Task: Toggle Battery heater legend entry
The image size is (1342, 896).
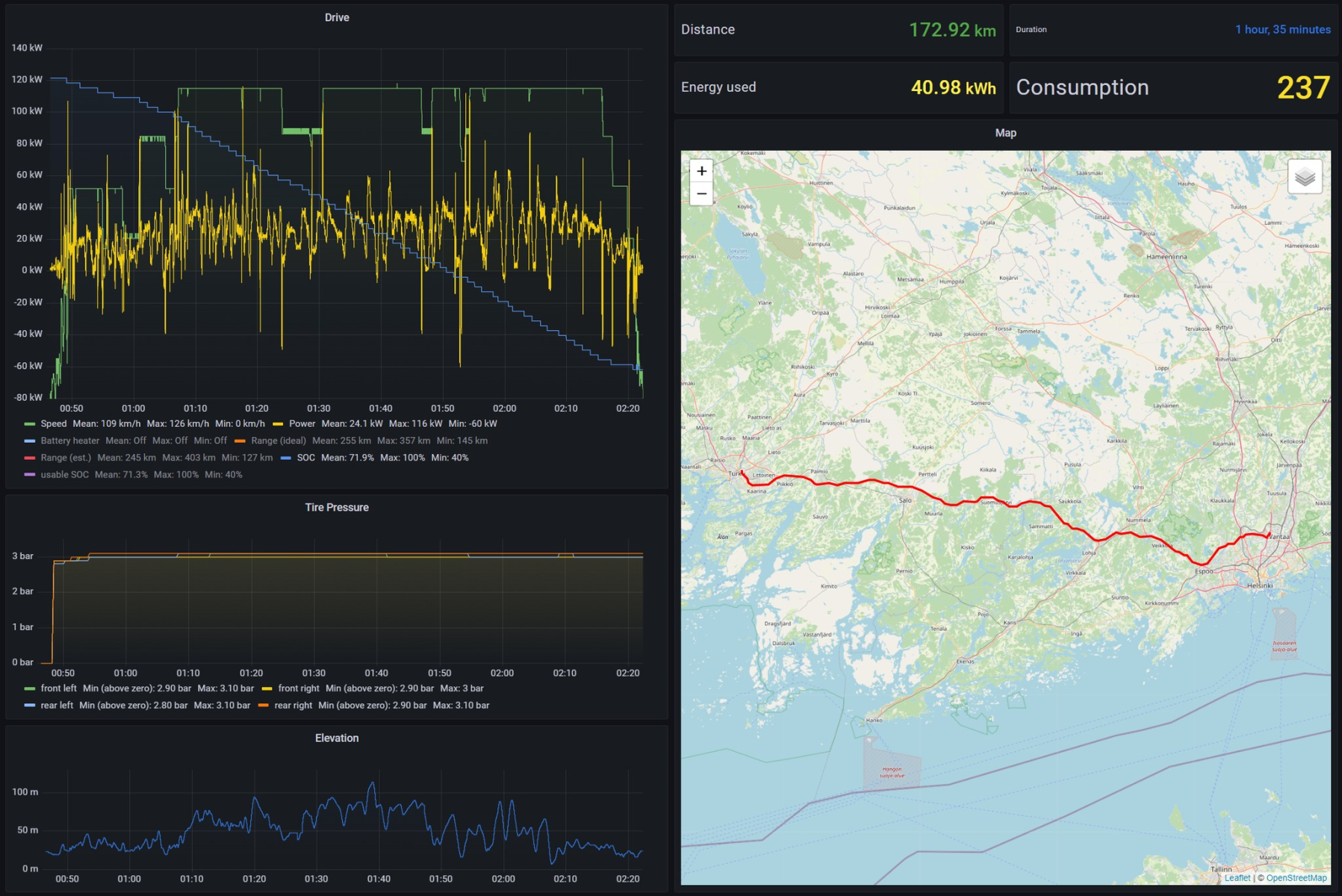Action: (x=69, y=441)
